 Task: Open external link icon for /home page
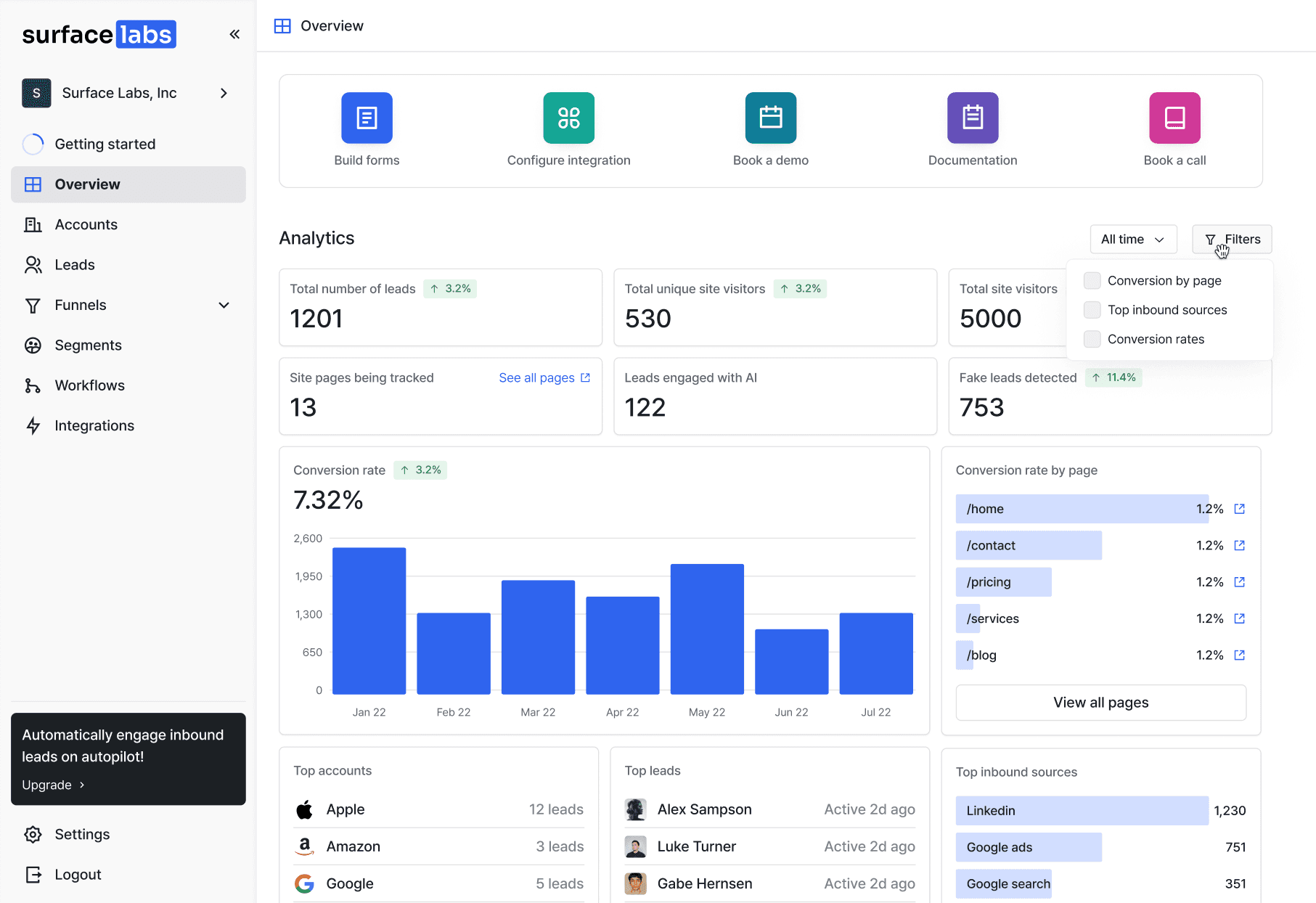[x=1240, y=509]
